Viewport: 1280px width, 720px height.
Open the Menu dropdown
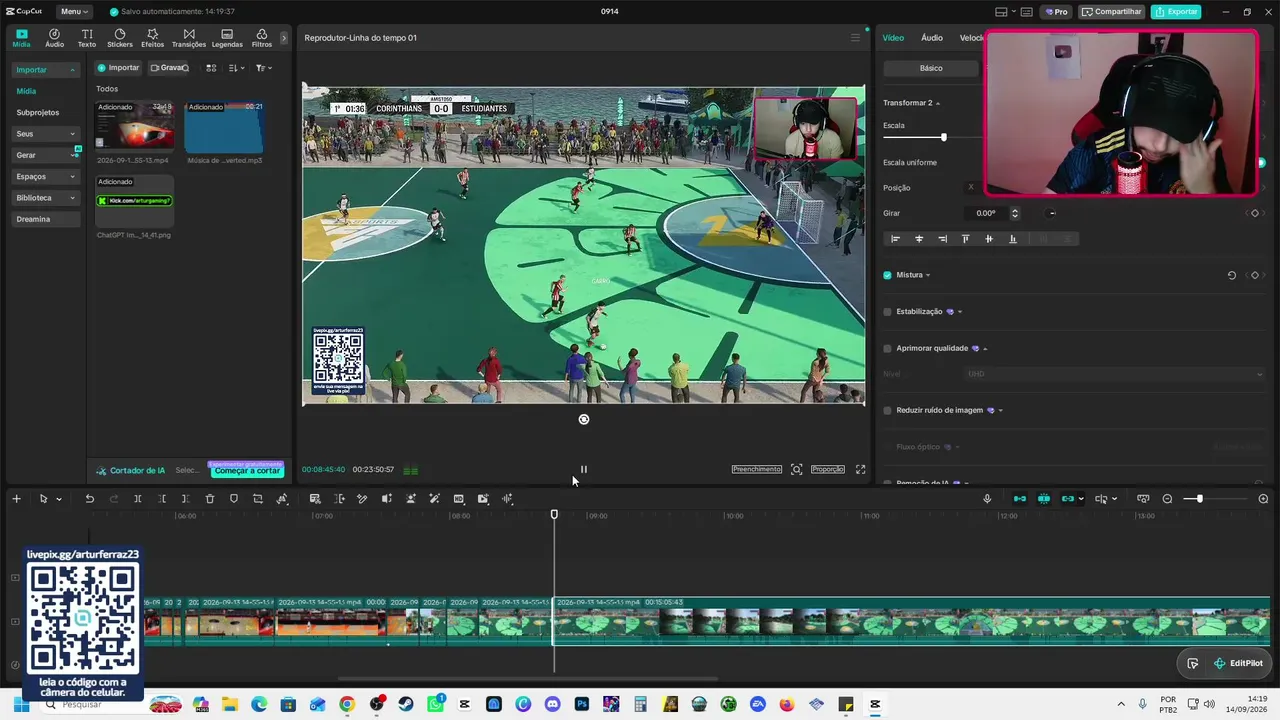(x=74, y=12)
